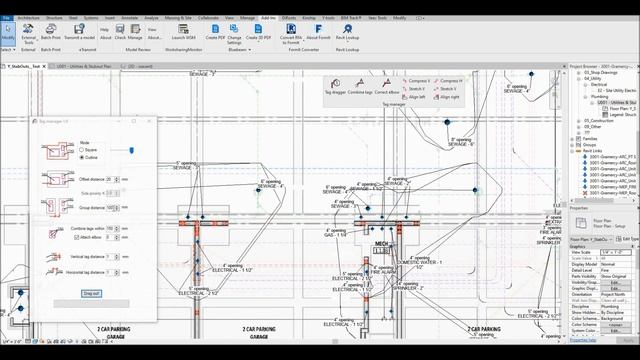The height and width of the screenshot is (360, 640).
Task: Launch WSM Worksharing Monitor
Action: pyautogui.click(x=183, y=32)
